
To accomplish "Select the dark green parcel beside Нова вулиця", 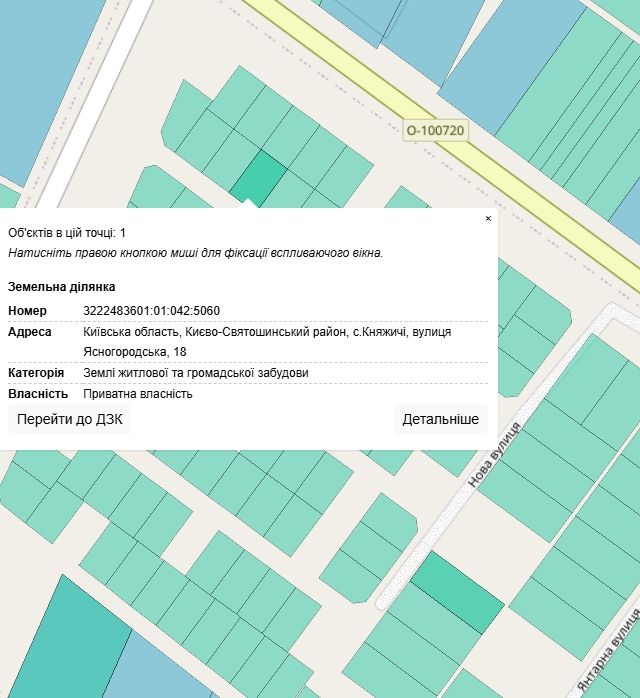I will [457, 591].
